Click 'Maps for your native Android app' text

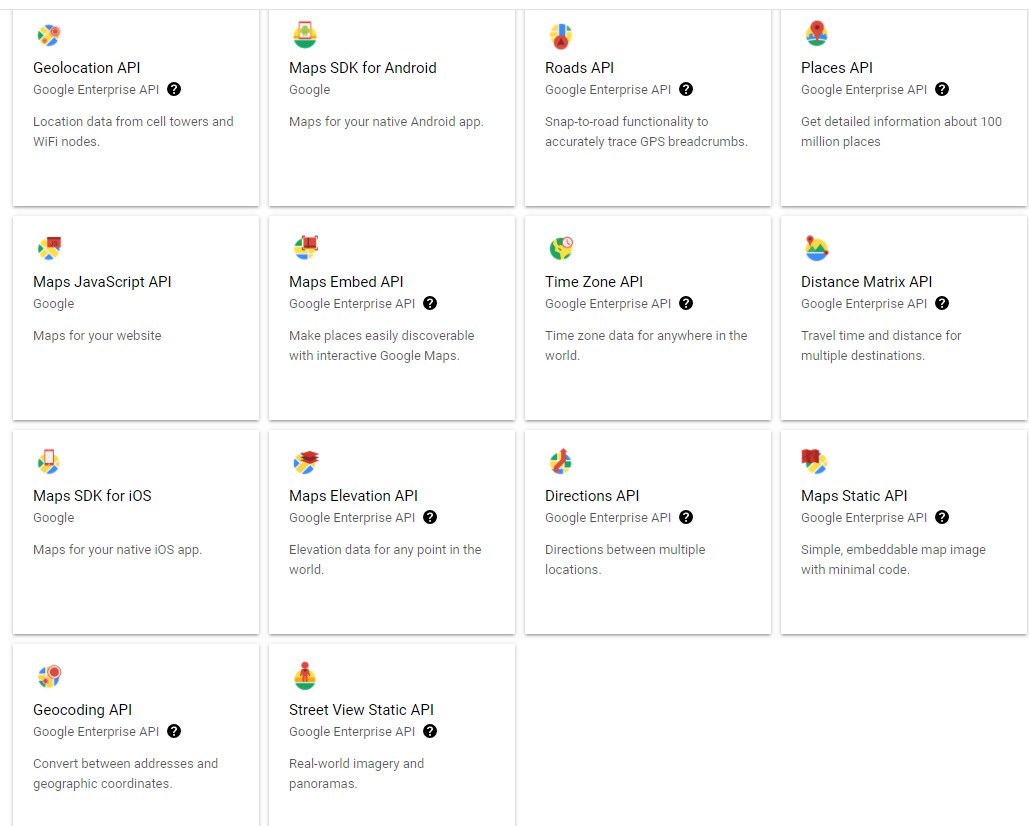[x=387, y=121]
